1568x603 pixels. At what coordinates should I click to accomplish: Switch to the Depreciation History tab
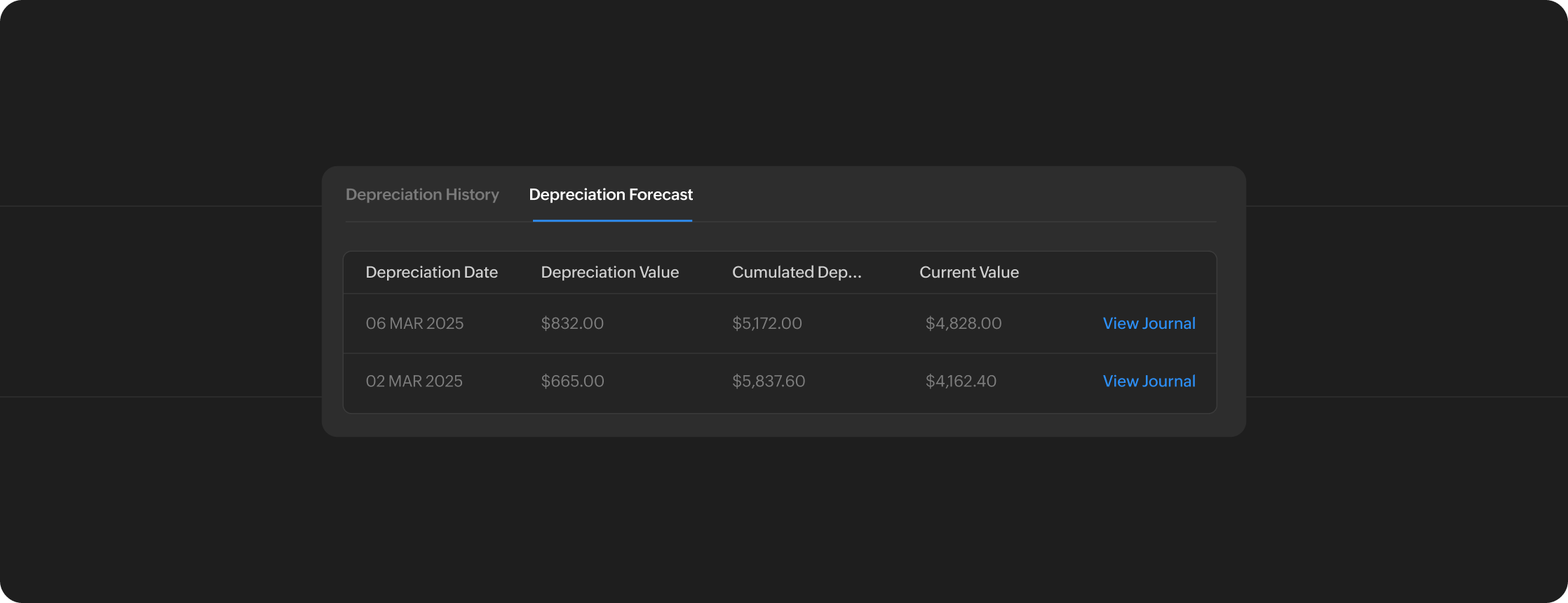pyautogui.click(x=422, y=195)
